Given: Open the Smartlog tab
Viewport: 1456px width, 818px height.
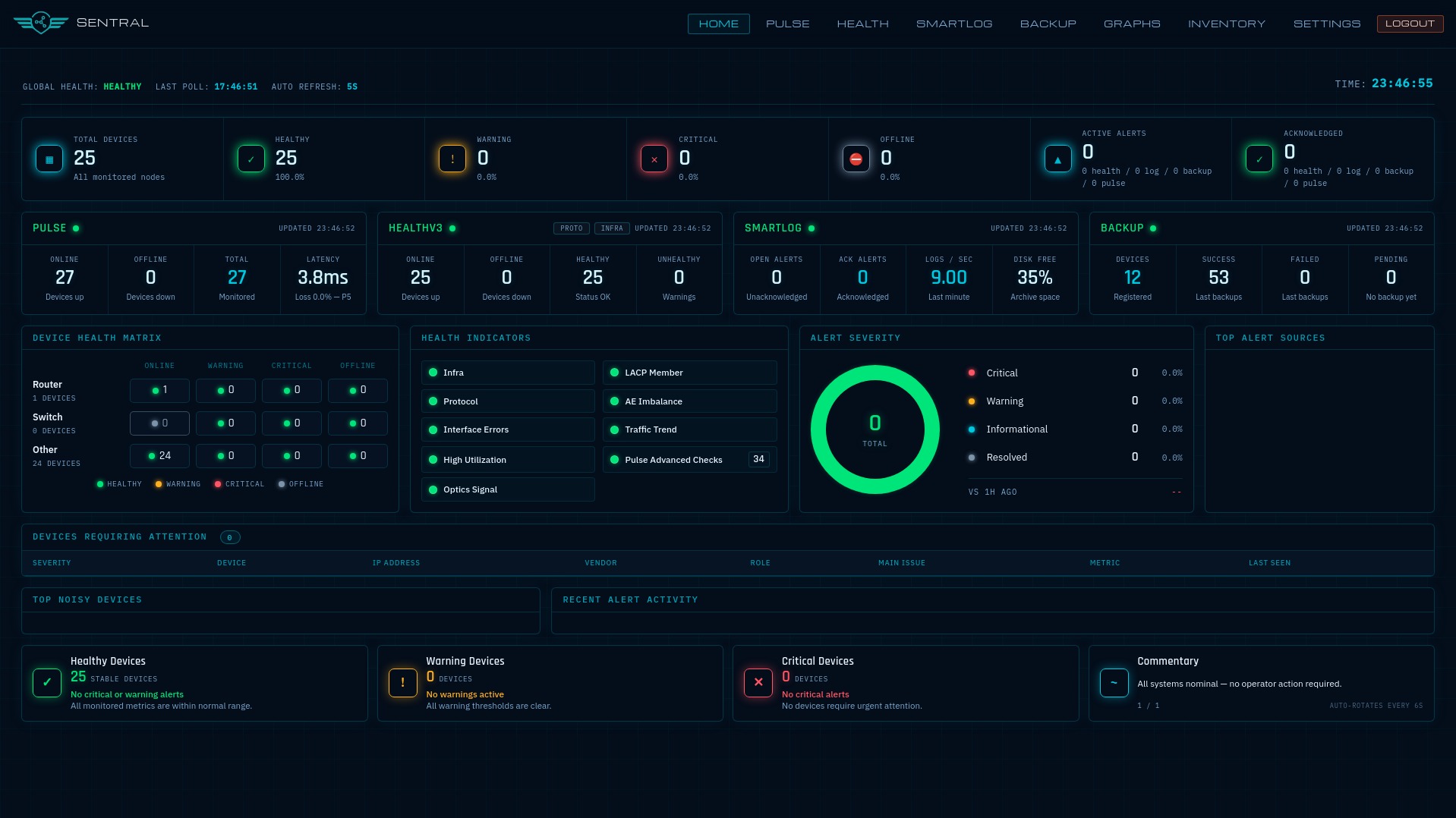Looking at the screenshot, I should coord(955,24).
